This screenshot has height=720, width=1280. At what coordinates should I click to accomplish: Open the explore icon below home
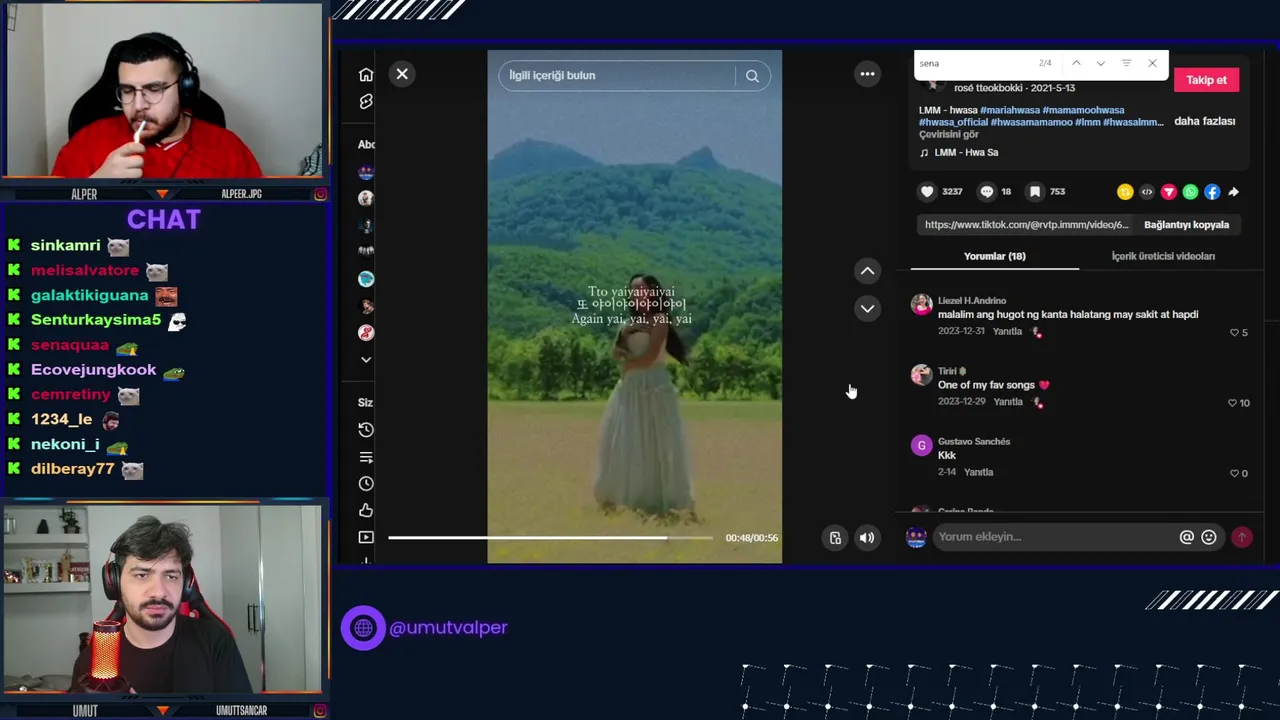click(x=366, y=102)
